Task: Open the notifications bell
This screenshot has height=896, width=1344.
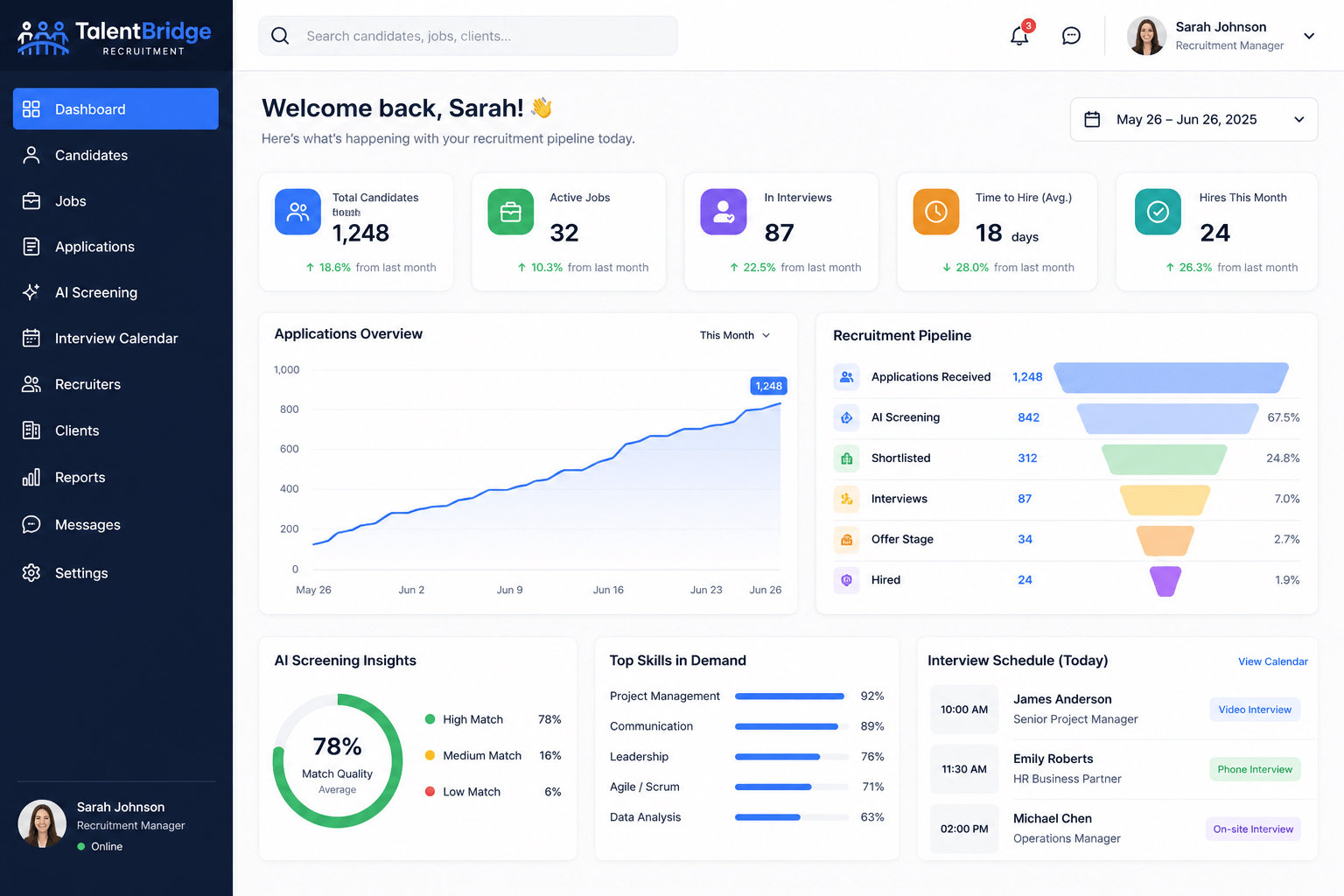Action: (1019, 36)
